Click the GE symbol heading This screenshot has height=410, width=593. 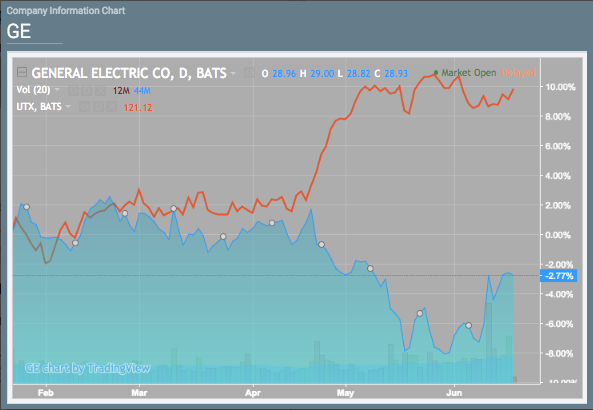(x=19, y=31)
